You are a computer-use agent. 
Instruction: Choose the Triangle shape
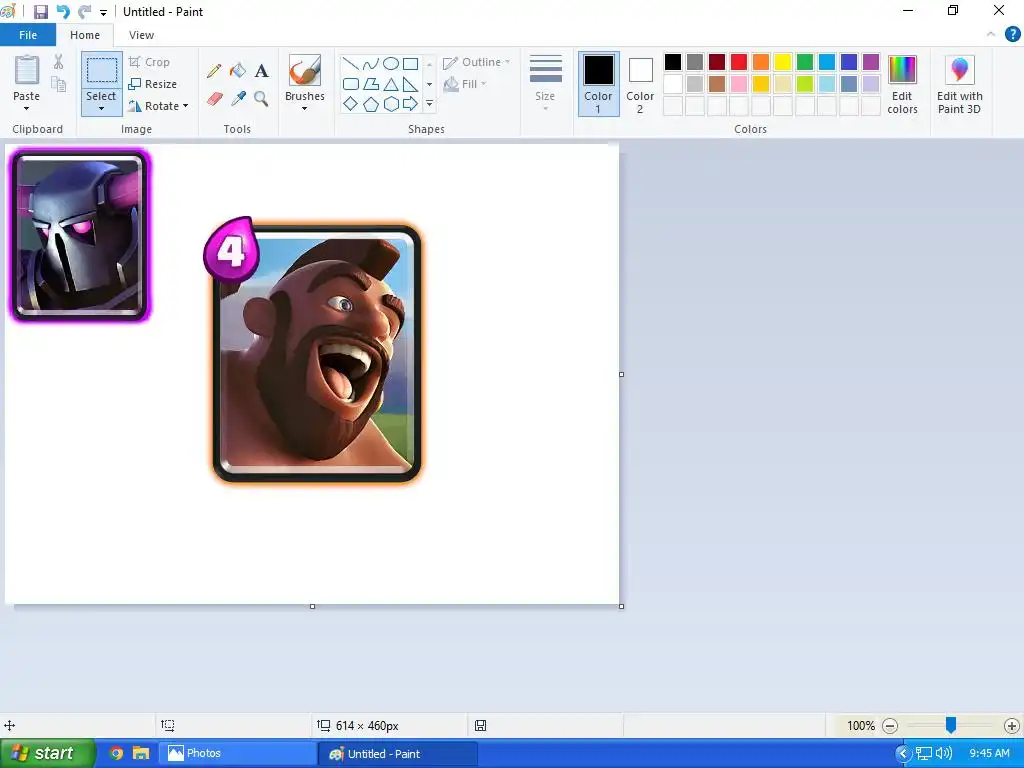pos(391,84)
